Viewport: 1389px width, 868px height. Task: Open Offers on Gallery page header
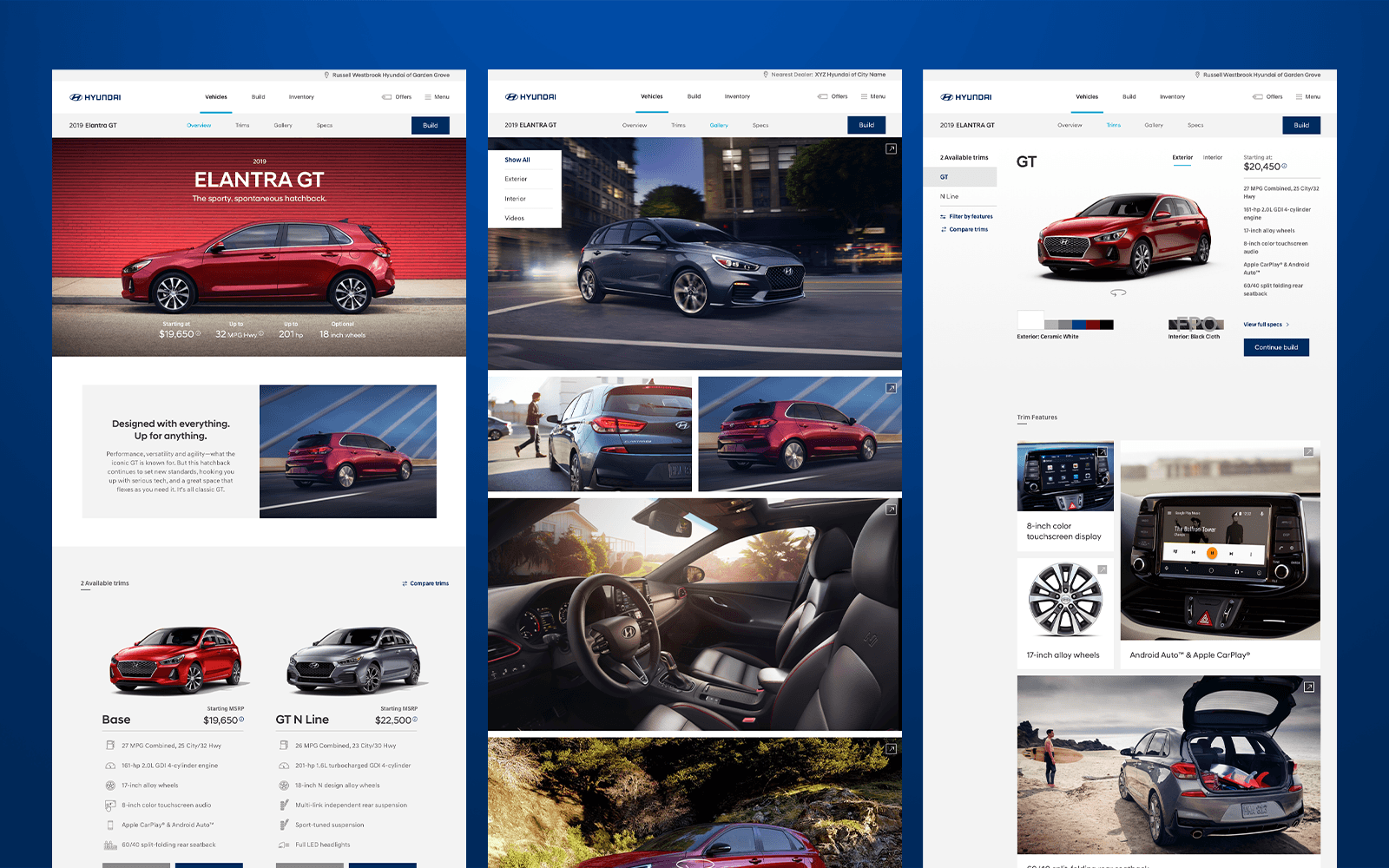click(833, 96)
